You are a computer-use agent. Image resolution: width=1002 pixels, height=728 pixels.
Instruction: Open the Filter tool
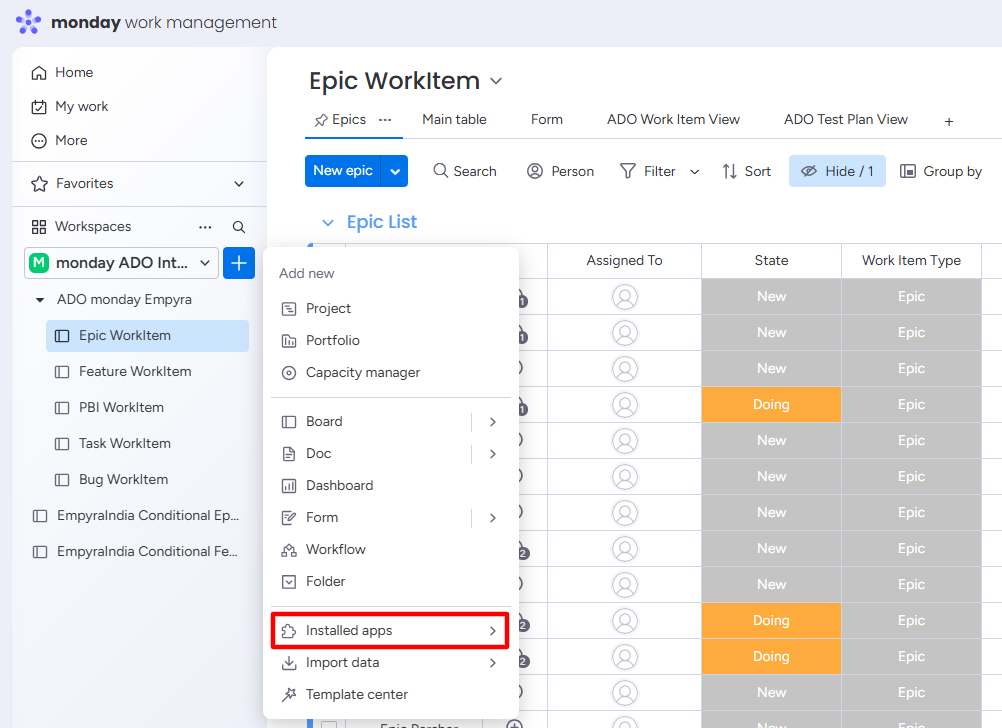coord(648,171)
